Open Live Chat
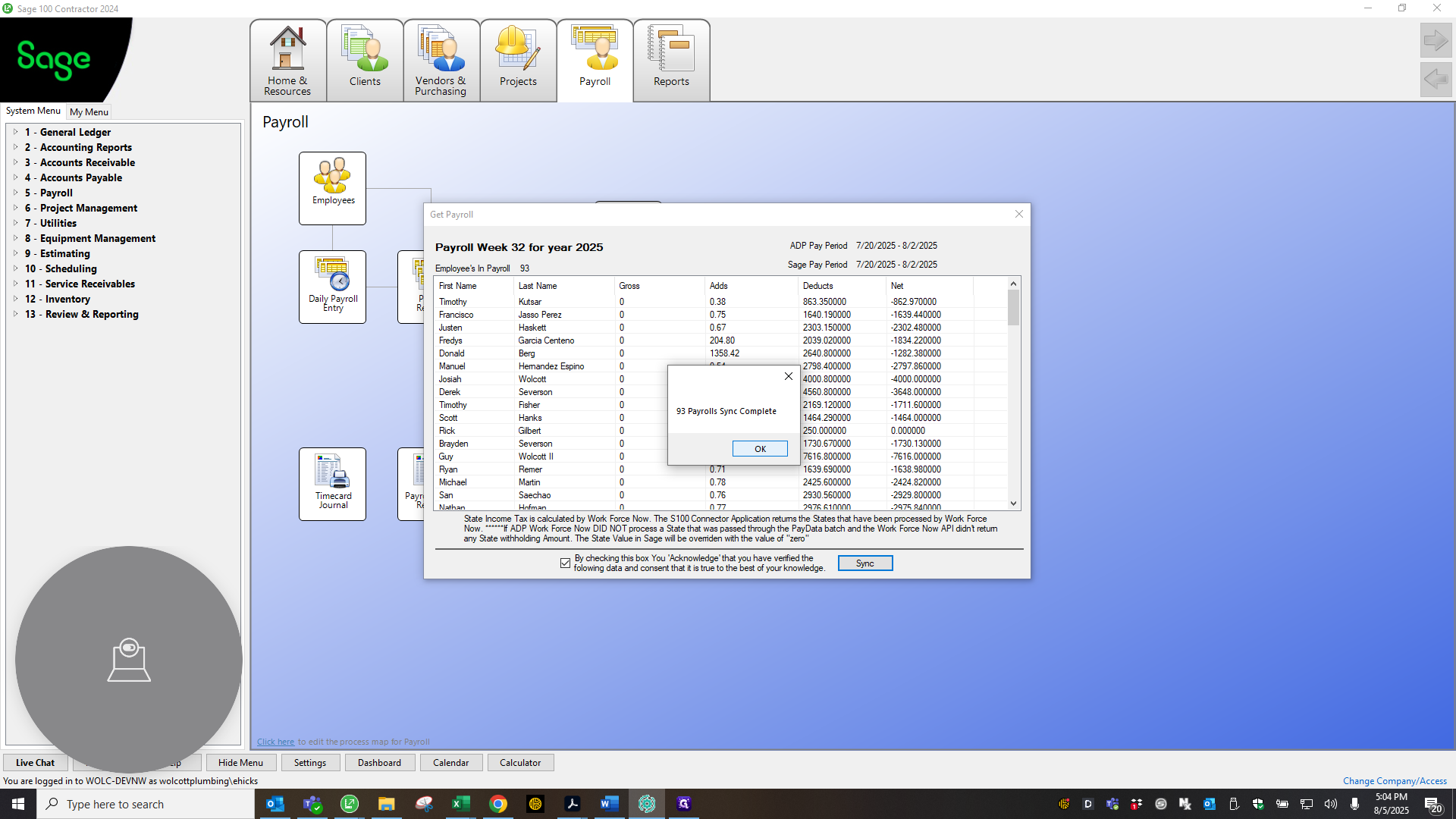 point(35,763)
